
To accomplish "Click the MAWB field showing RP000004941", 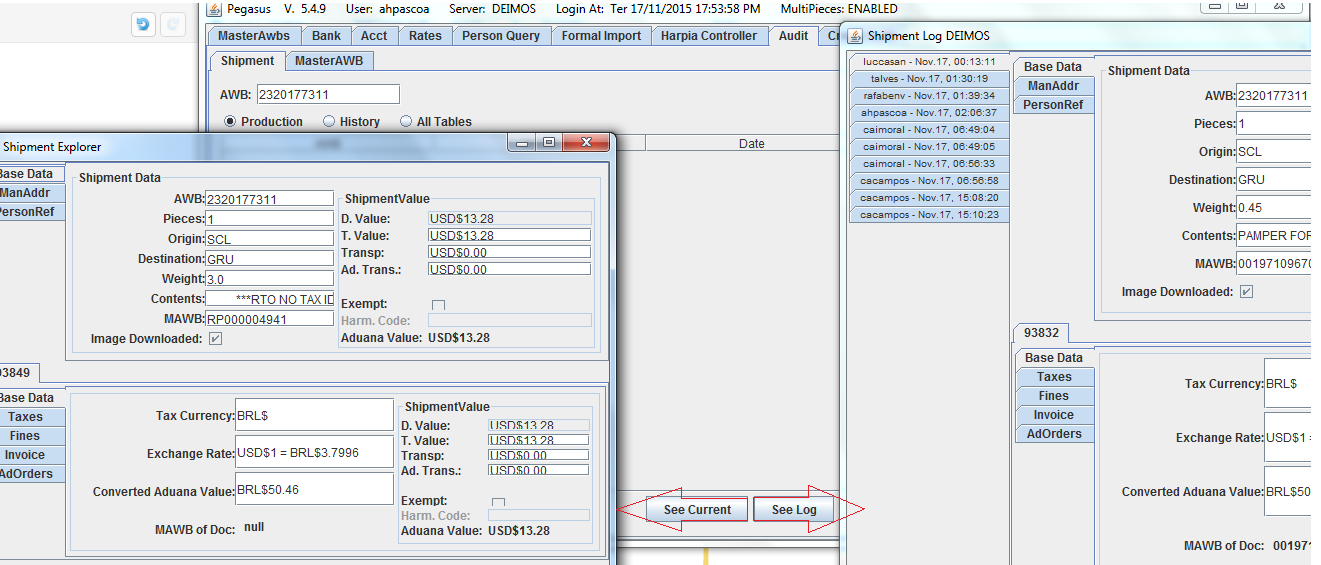I will [269, 319].
